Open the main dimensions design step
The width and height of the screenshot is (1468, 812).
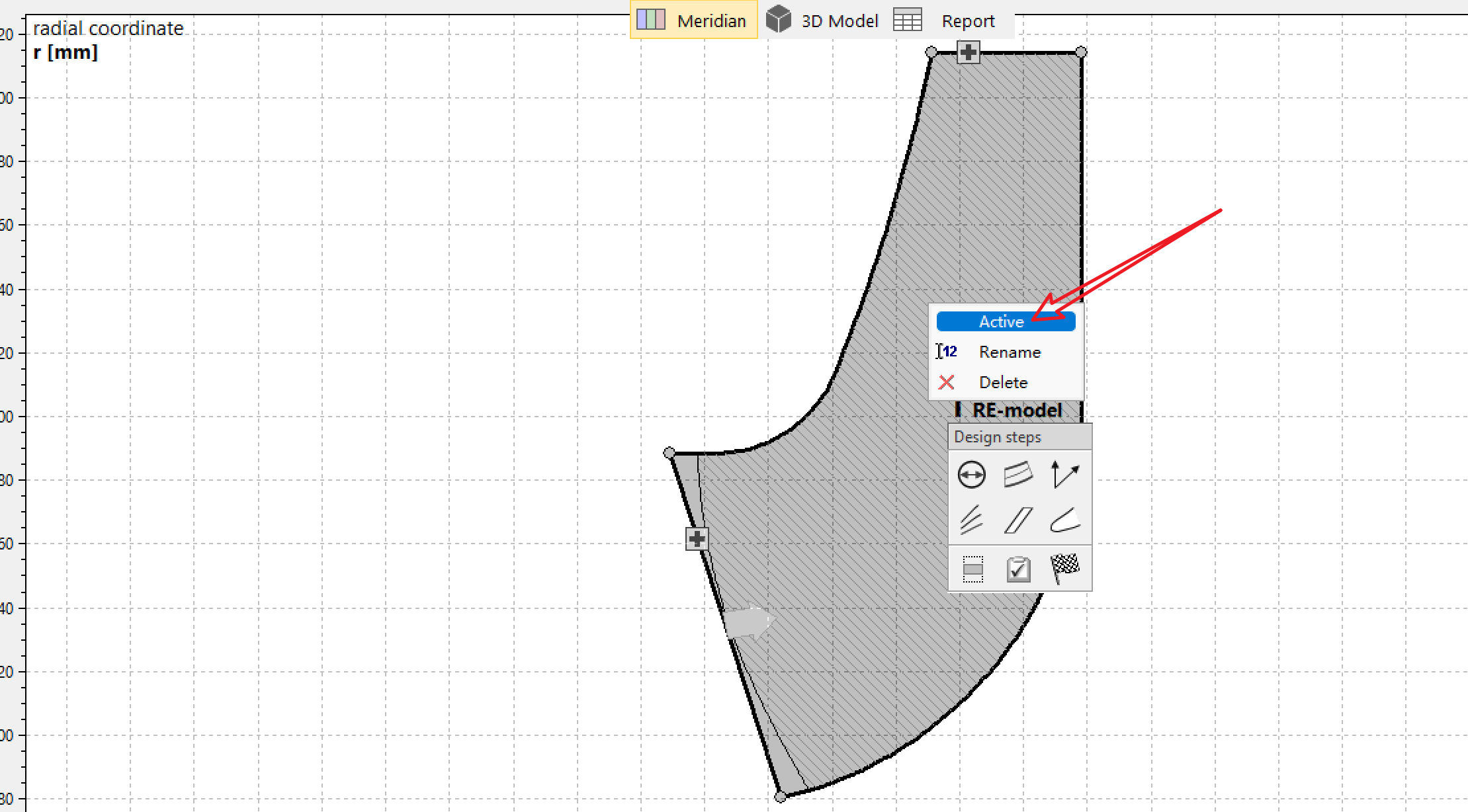[971, 475]
